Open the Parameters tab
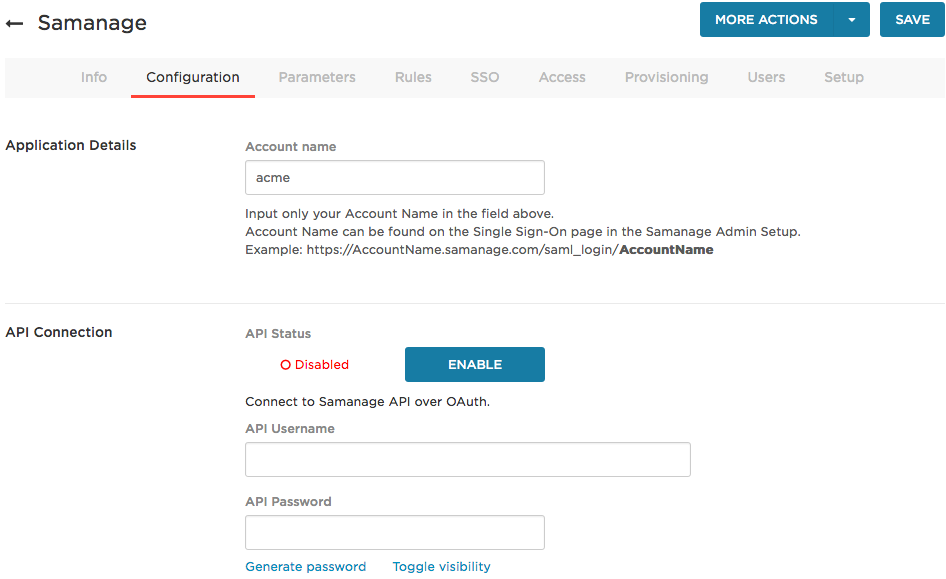The width and height of the screenshot is (946, 579). coord(317,77)
